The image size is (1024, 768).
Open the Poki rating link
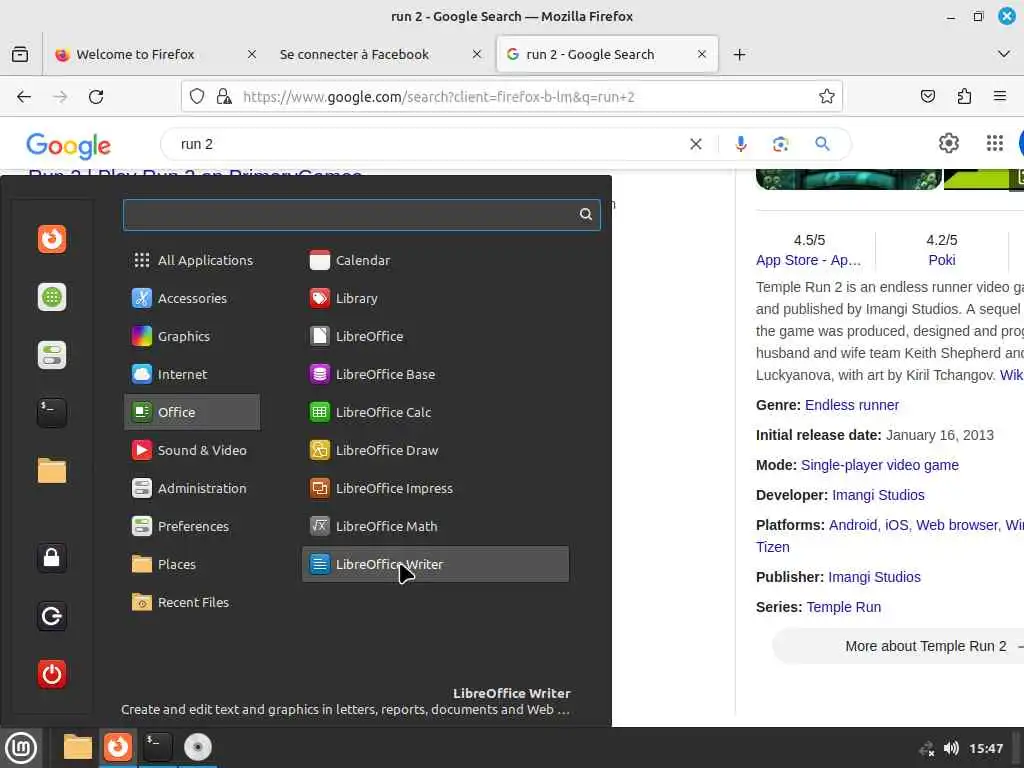[942, 260]
